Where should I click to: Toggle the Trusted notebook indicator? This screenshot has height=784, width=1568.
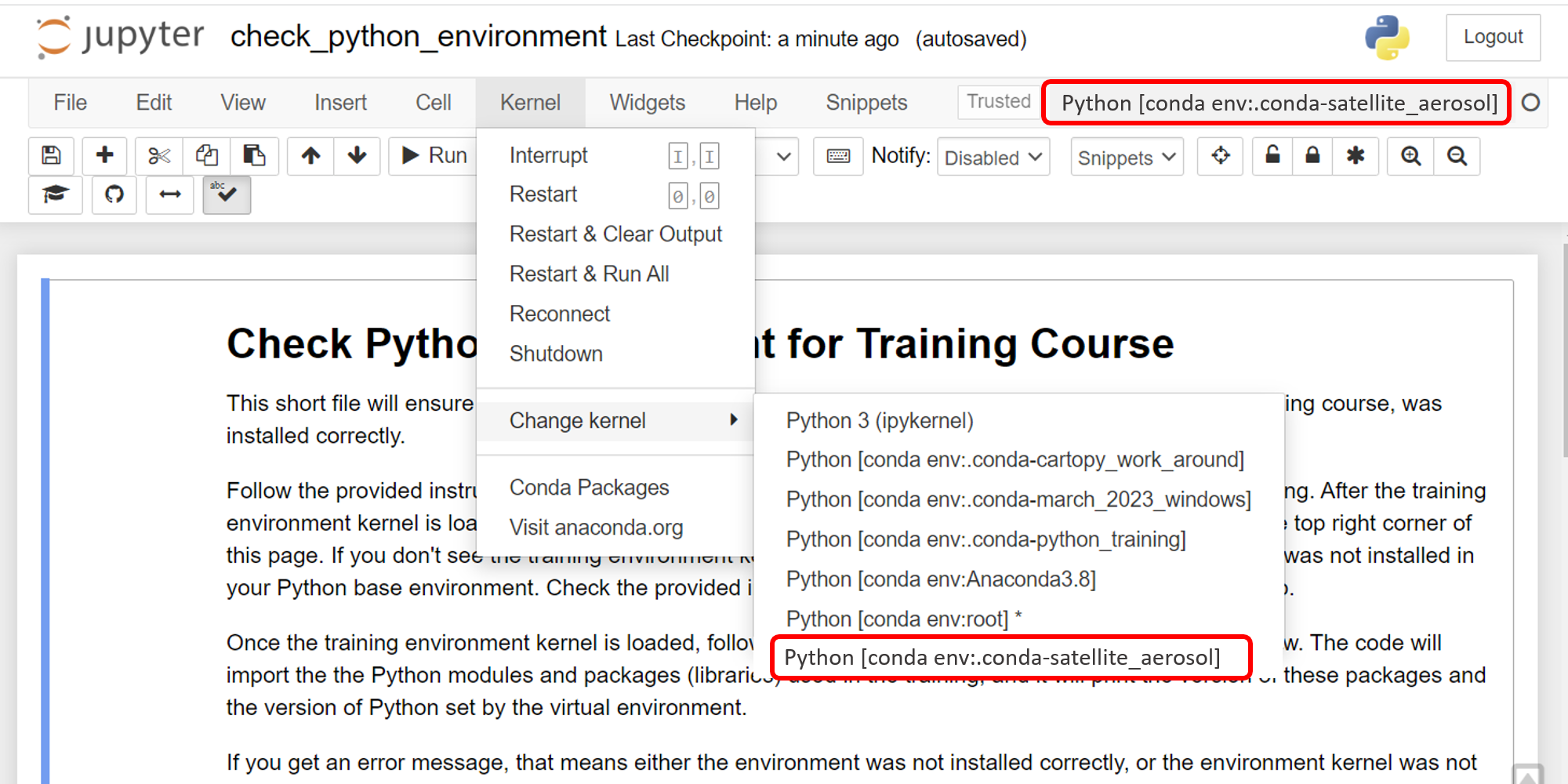point(998,102)
